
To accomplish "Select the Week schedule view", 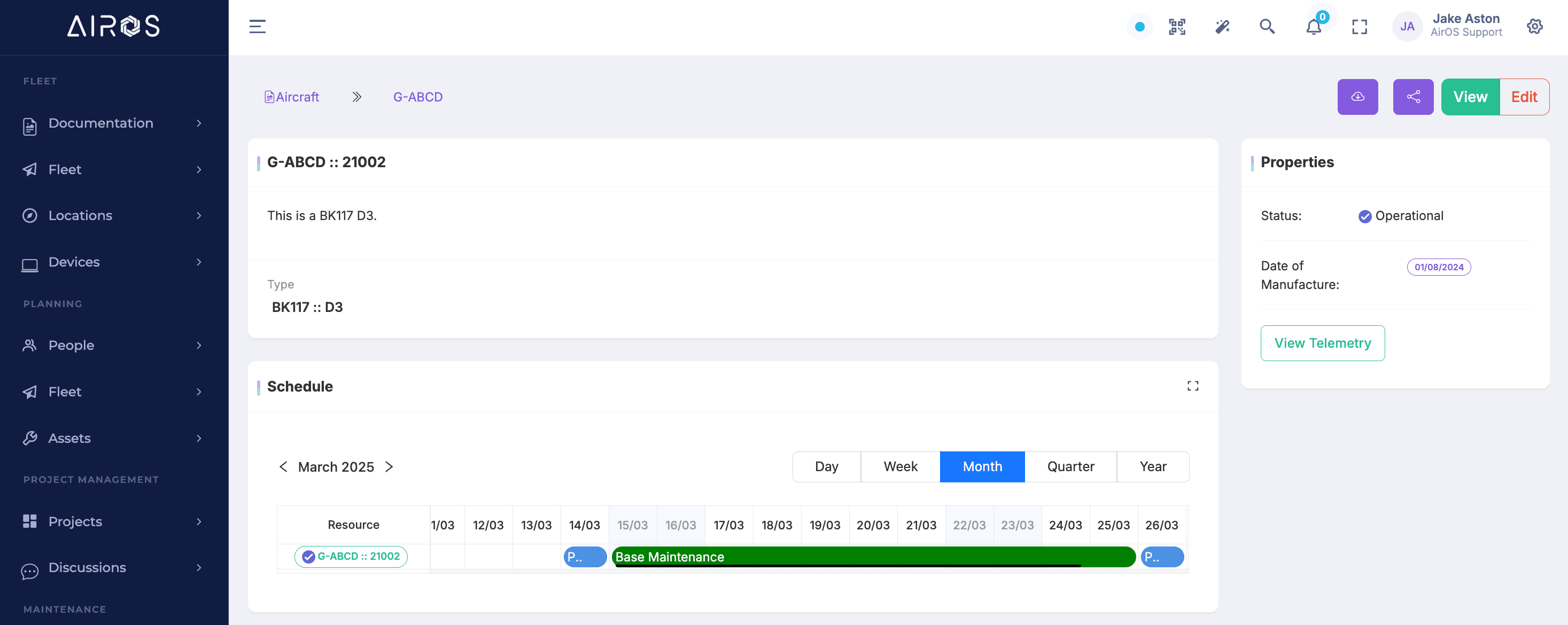I will [x=901, y=467].
